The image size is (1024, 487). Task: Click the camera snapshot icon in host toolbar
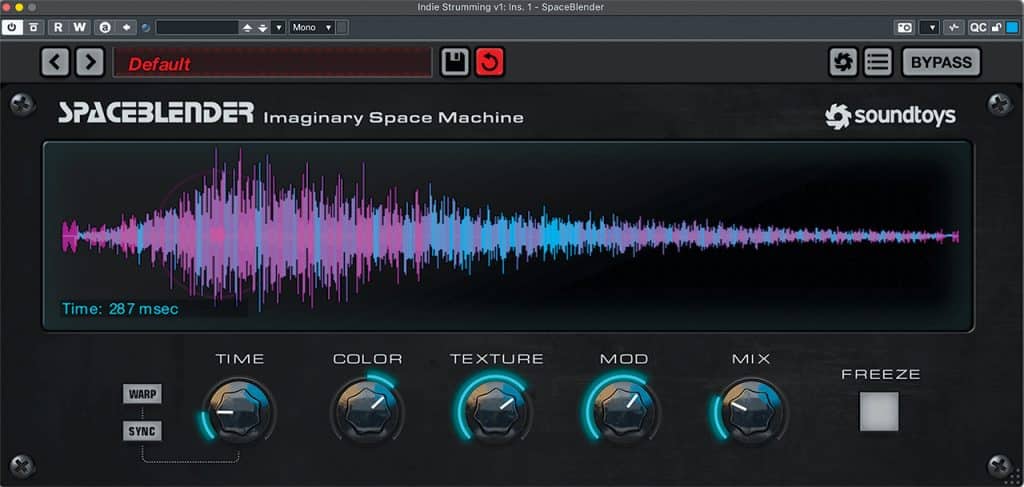tap(904, 27)
